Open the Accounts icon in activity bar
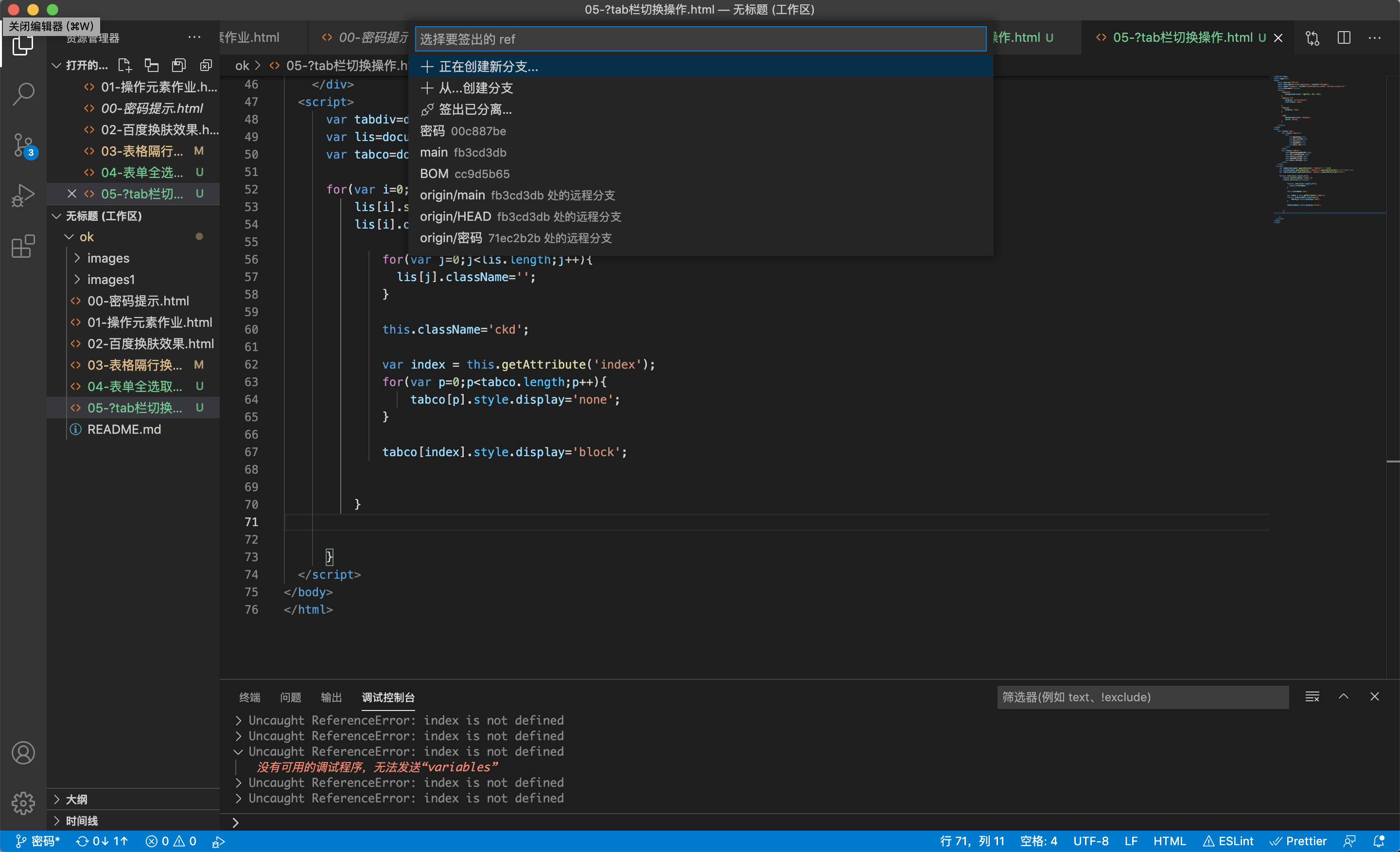This screenshot has width=1400, height=852. click(23, 753)
